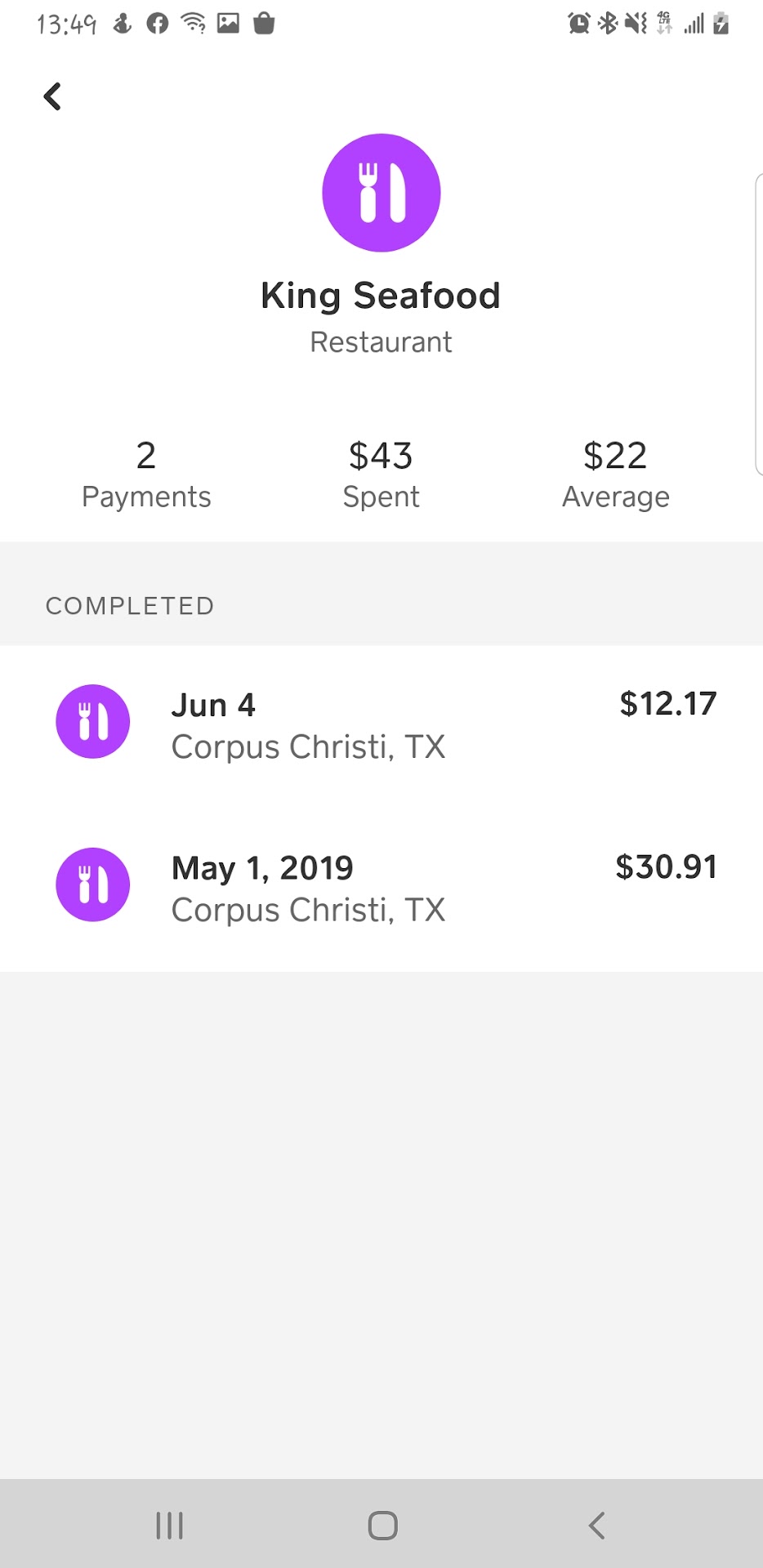This screenshot has width=763, height=1568.
Task: Tap the $30.91 payment amount
Action: (x=666, y=867)
